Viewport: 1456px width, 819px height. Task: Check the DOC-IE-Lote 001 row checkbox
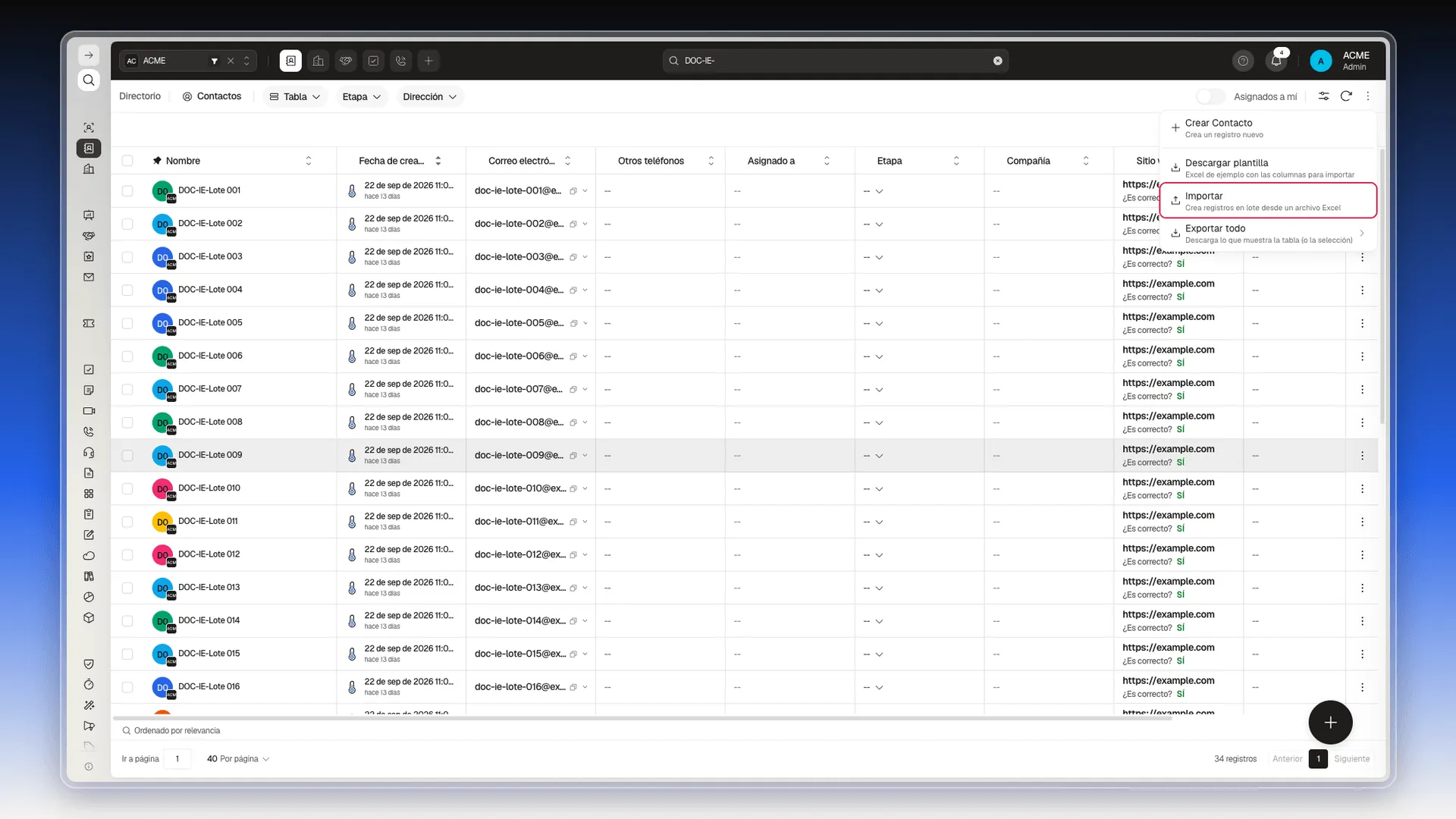[x=127, y=191]
